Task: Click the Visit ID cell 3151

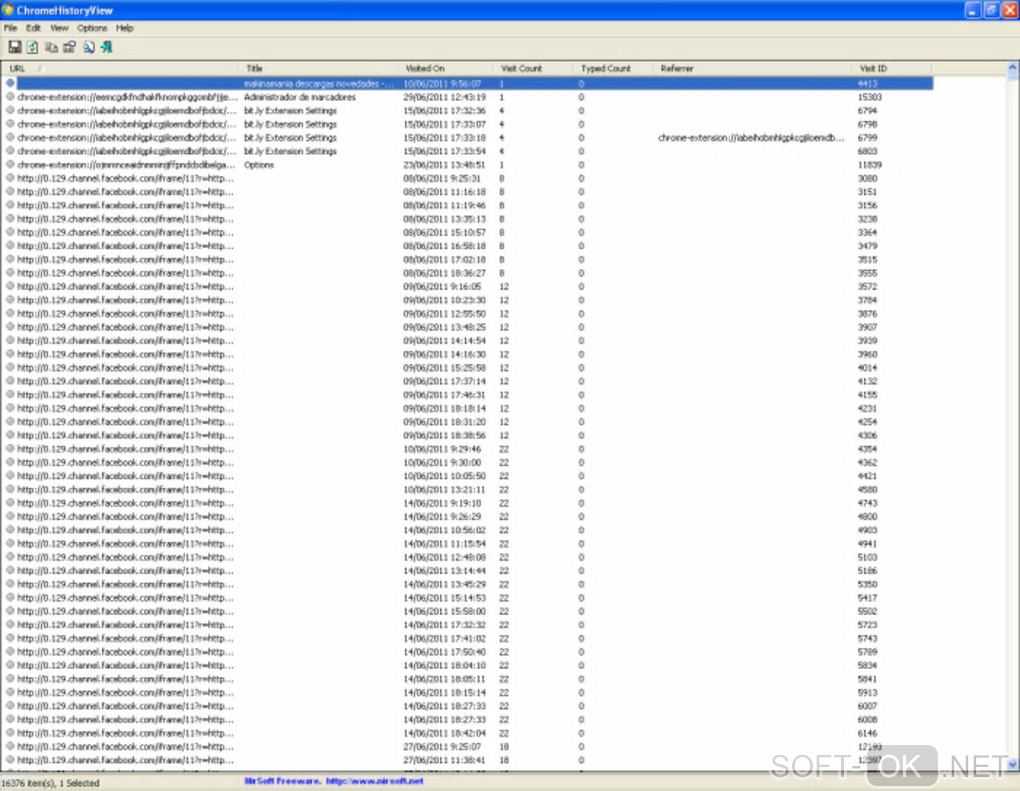Action: 867,192
